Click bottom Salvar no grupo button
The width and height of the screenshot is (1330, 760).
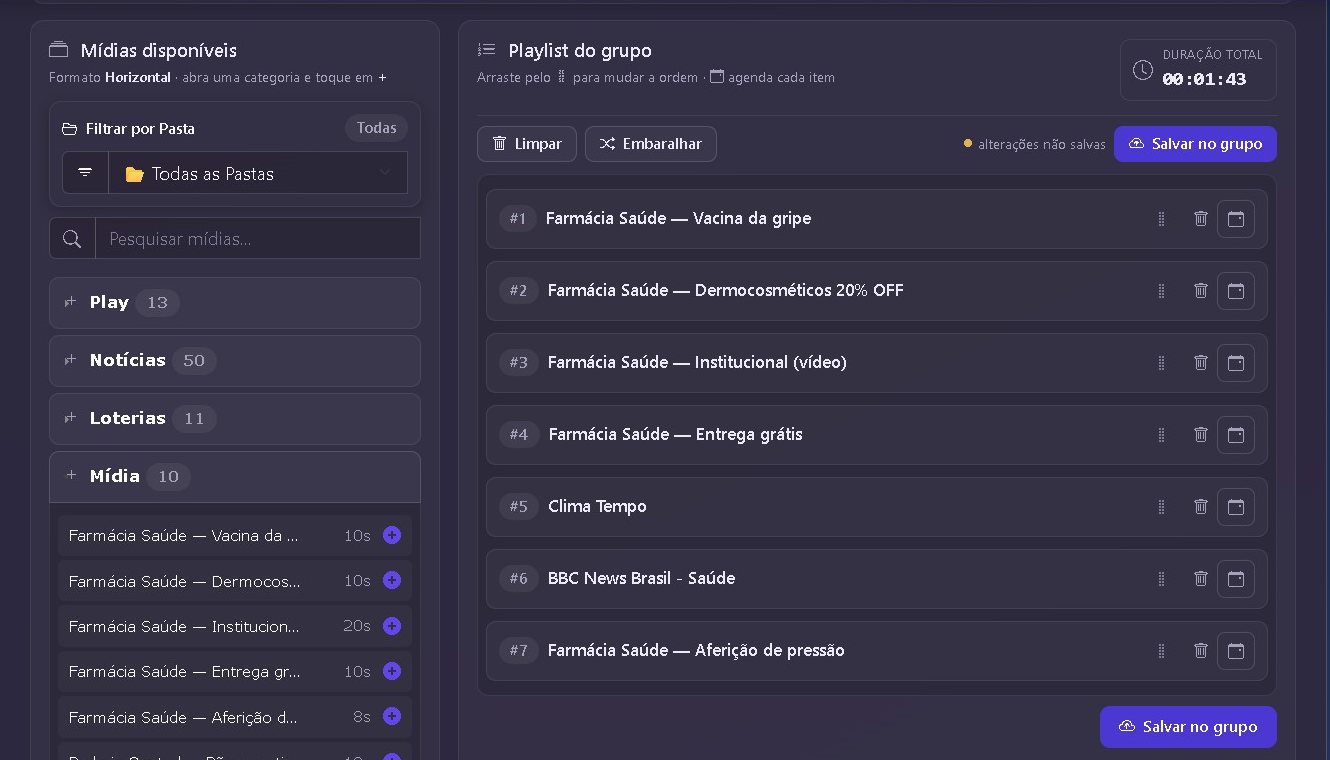[x=1188, y=727]
